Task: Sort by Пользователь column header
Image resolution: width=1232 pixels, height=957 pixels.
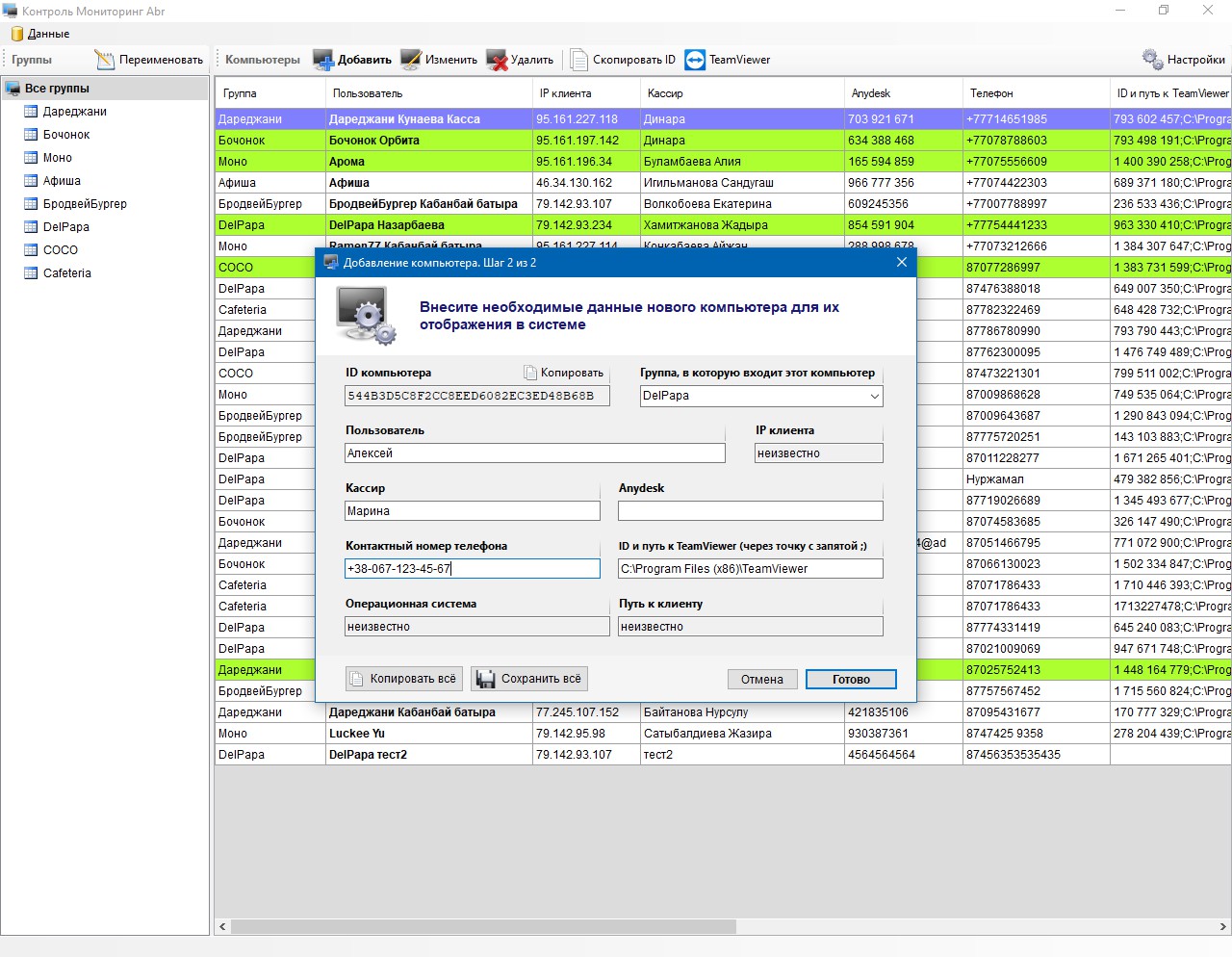Action: pos(429,93)
